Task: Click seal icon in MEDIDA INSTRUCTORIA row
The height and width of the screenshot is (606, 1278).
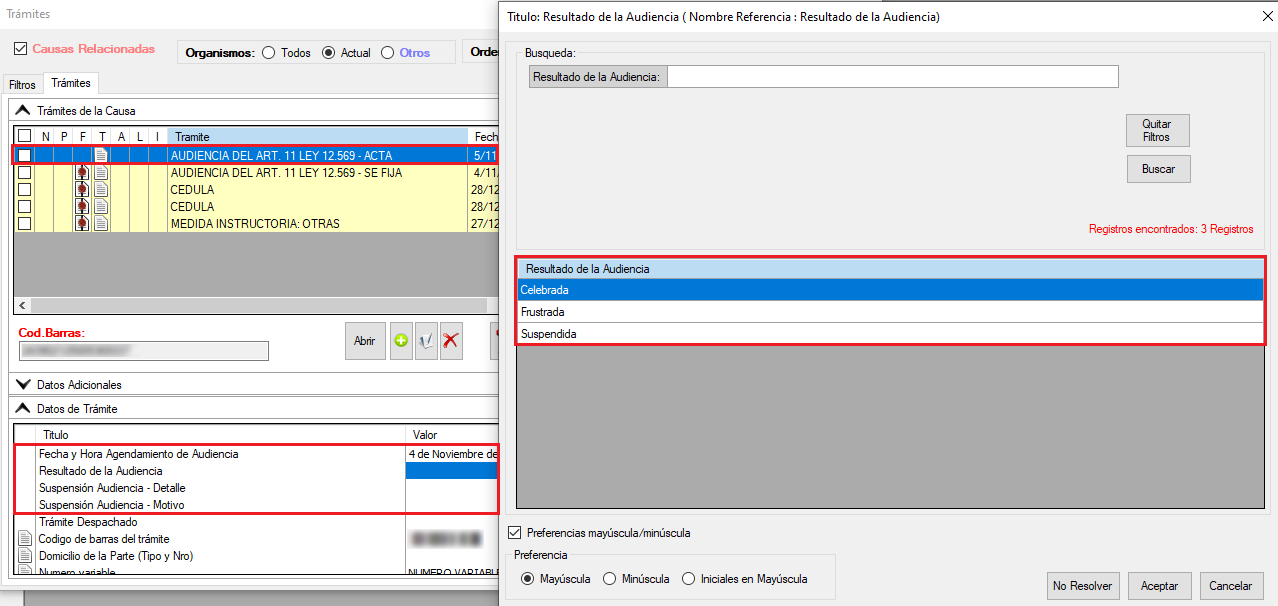Action: pos(82,224)
